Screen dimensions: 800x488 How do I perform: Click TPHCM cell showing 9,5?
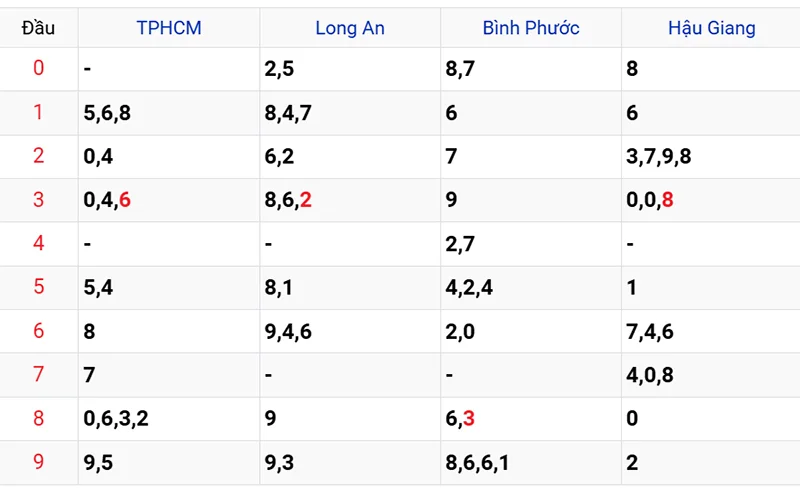[x=99, y=463]
